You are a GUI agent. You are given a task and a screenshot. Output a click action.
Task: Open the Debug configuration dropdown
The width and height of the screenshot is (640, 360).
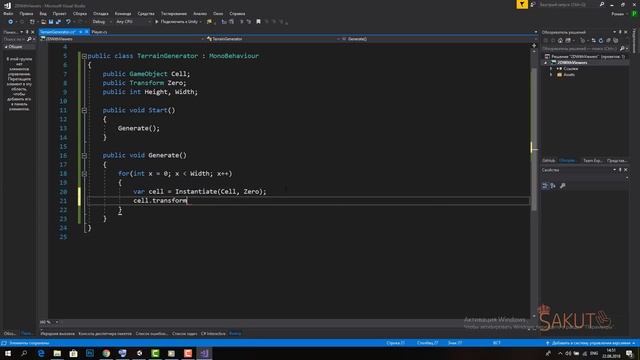click(101, 22)
